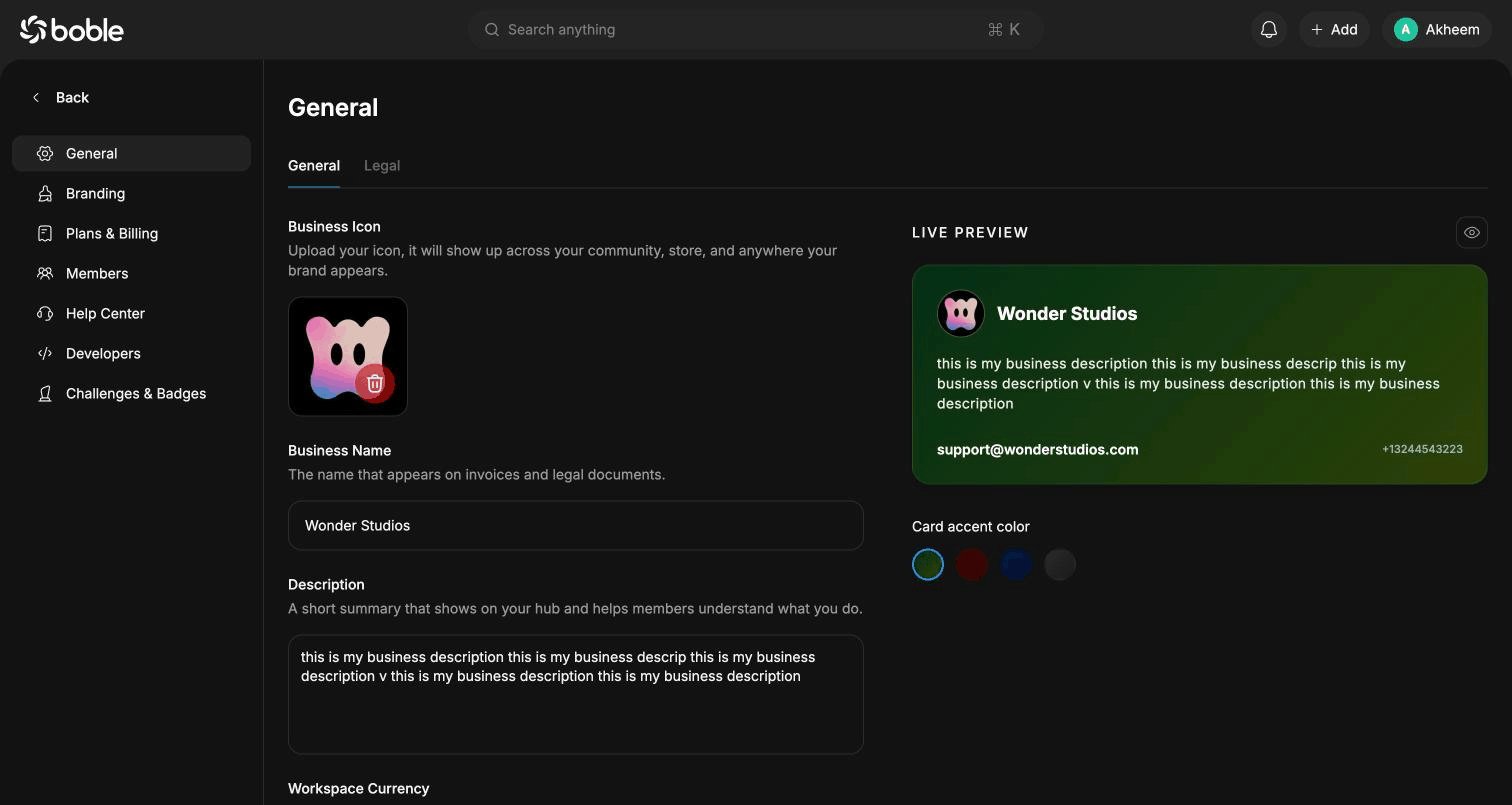Image resolution: width=1512 pixels, height=805 pixels.
Task: Click the back arrow chevron
Action: [36, 97]
